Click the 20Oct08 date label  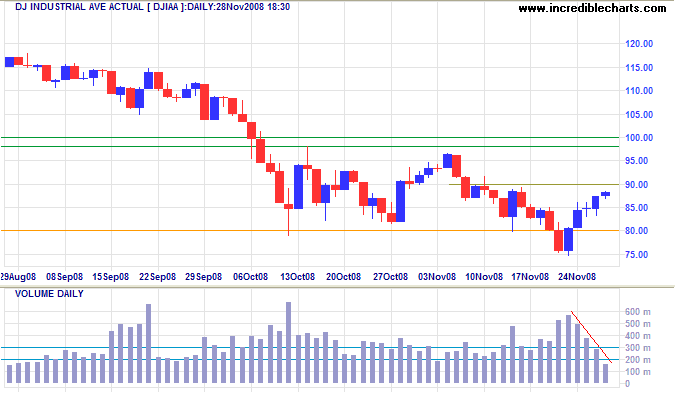pyautogui.click(x=344, y=277)
